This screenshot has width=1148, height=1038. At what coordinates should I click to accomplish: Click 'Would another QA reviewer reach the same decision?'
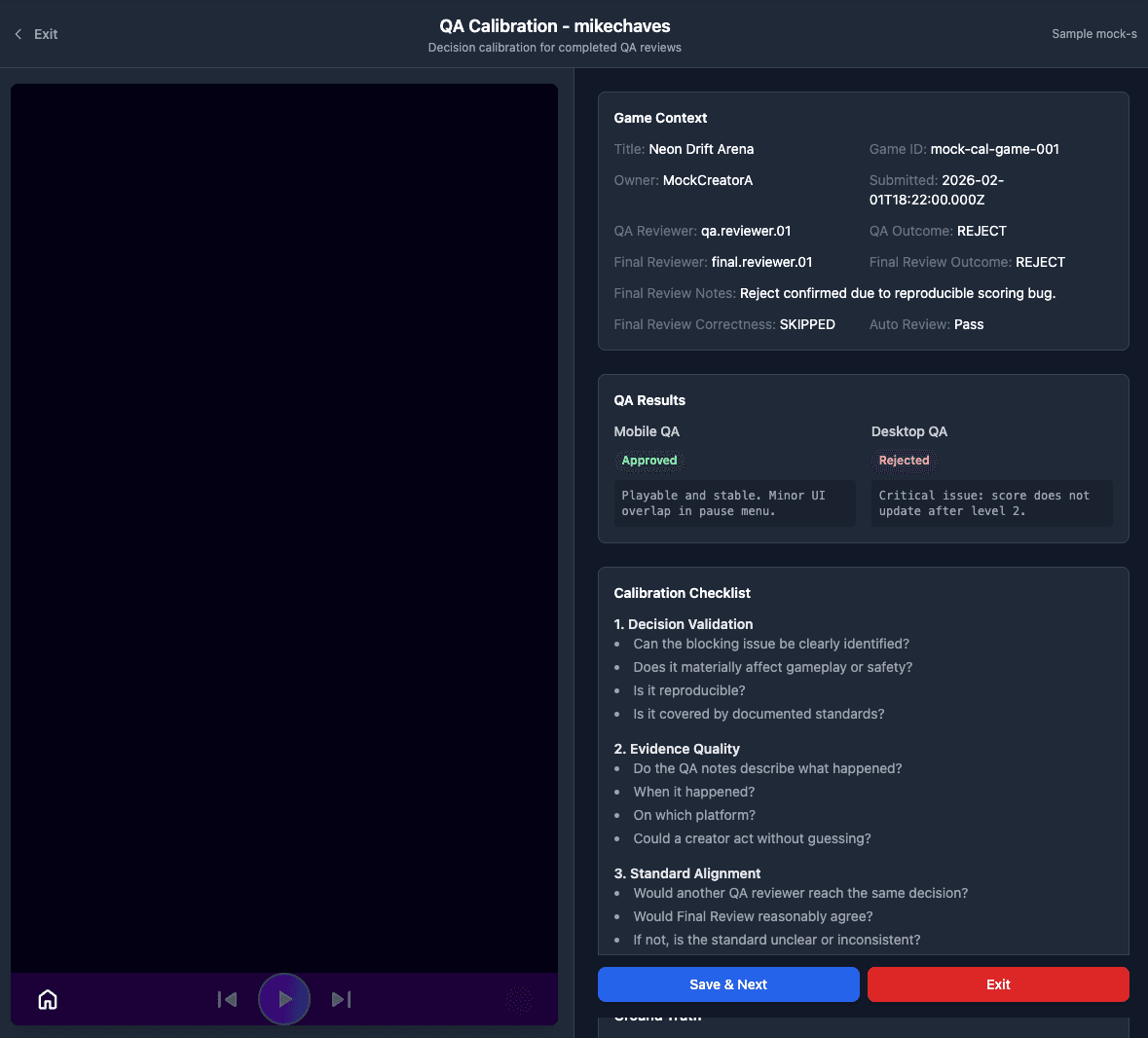[800, 893]
